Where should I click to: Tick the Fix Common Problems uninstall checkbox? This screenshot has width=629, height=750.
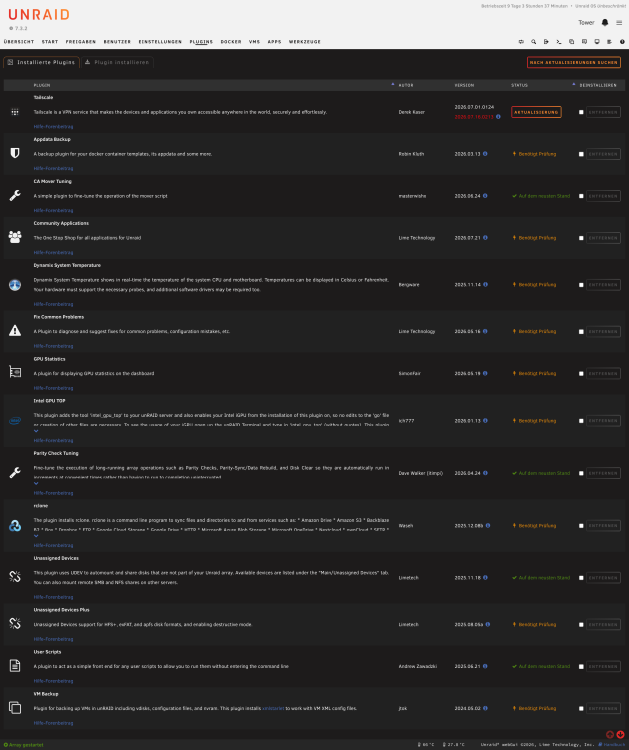(581, 331)
